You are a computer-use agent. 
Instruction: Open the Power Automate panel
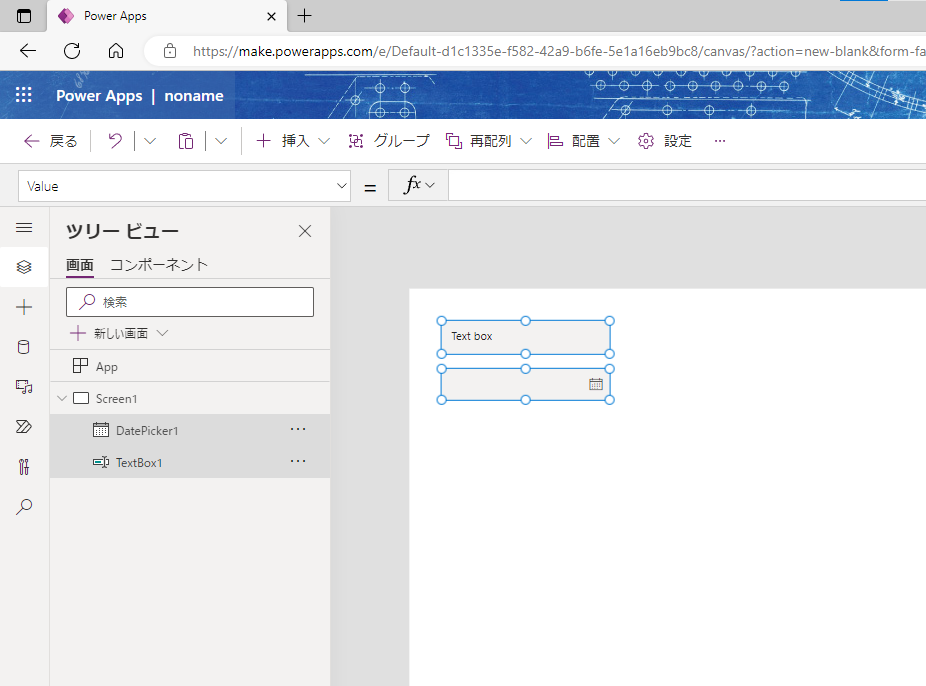[x=24, y=426]
